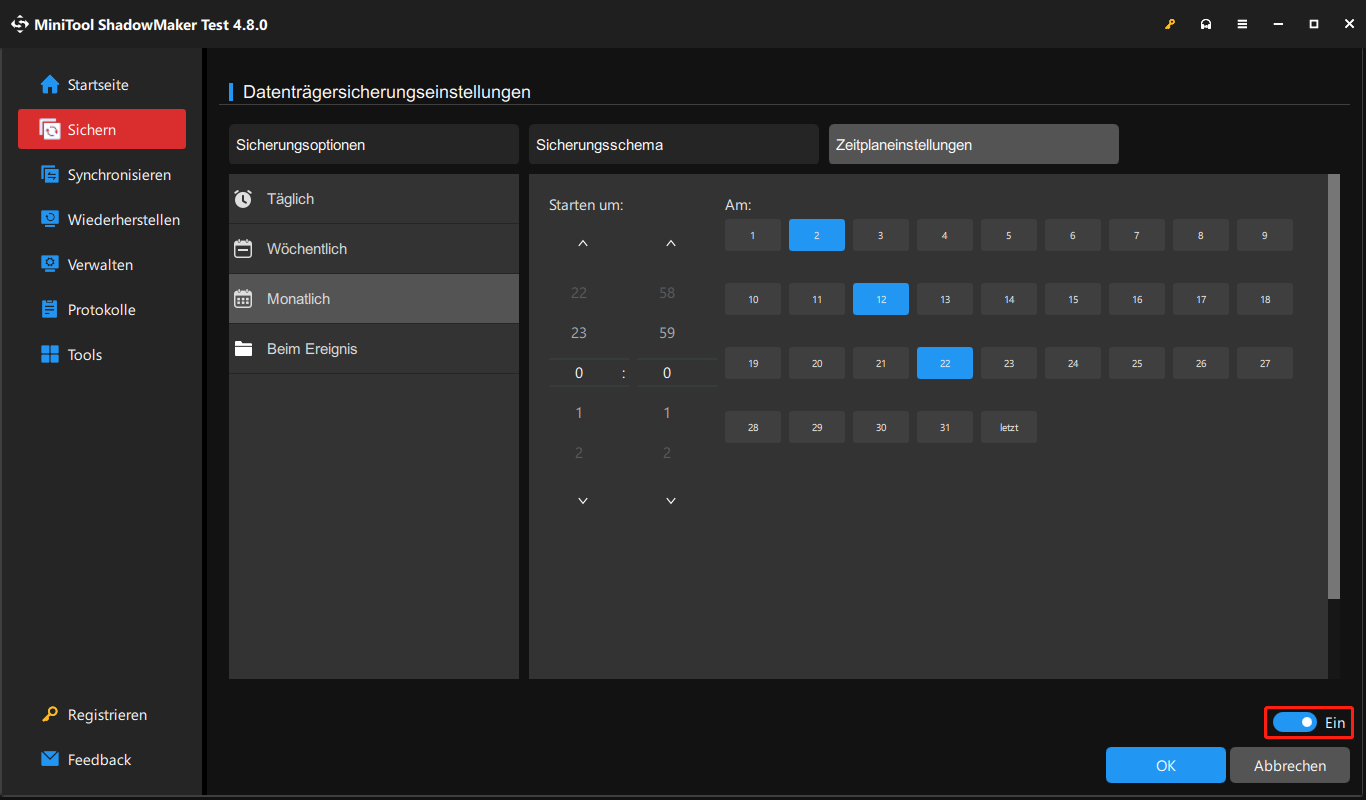The width and height of the screenshot is (1366, 800).
Task: Expand the minute value downward with the arrow
Action: [x=670, y=500]
